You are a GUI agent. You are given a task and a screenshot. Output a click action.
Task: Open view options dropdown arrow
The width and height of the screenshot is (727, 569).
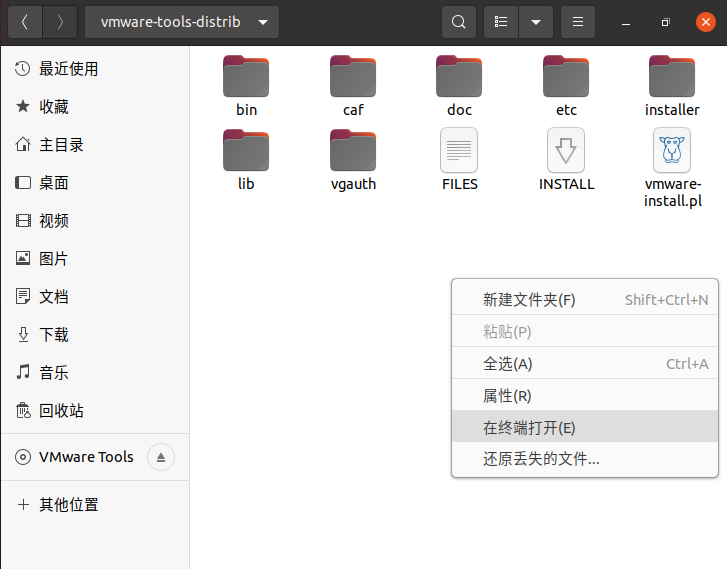536,22
